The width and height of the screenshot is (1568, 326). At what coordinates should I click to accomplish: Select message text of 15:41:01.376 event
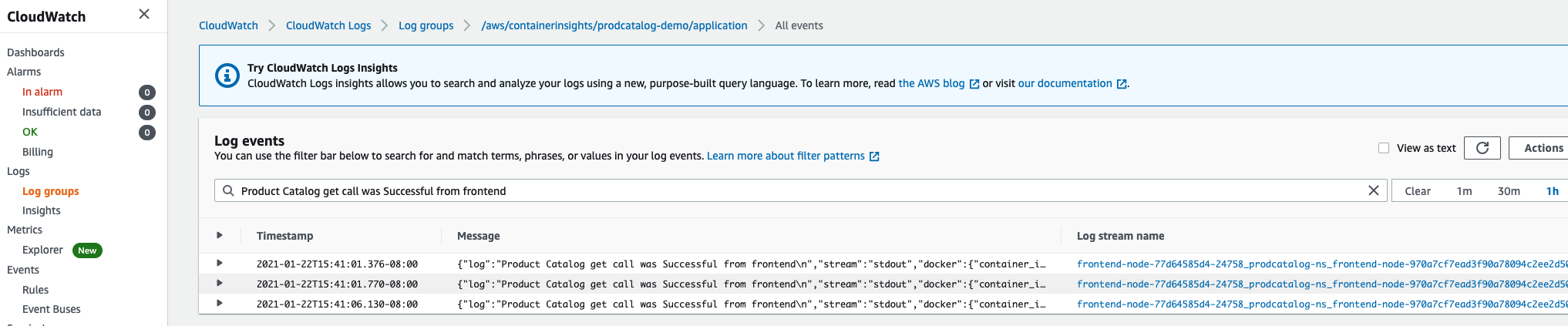(752, 264)
